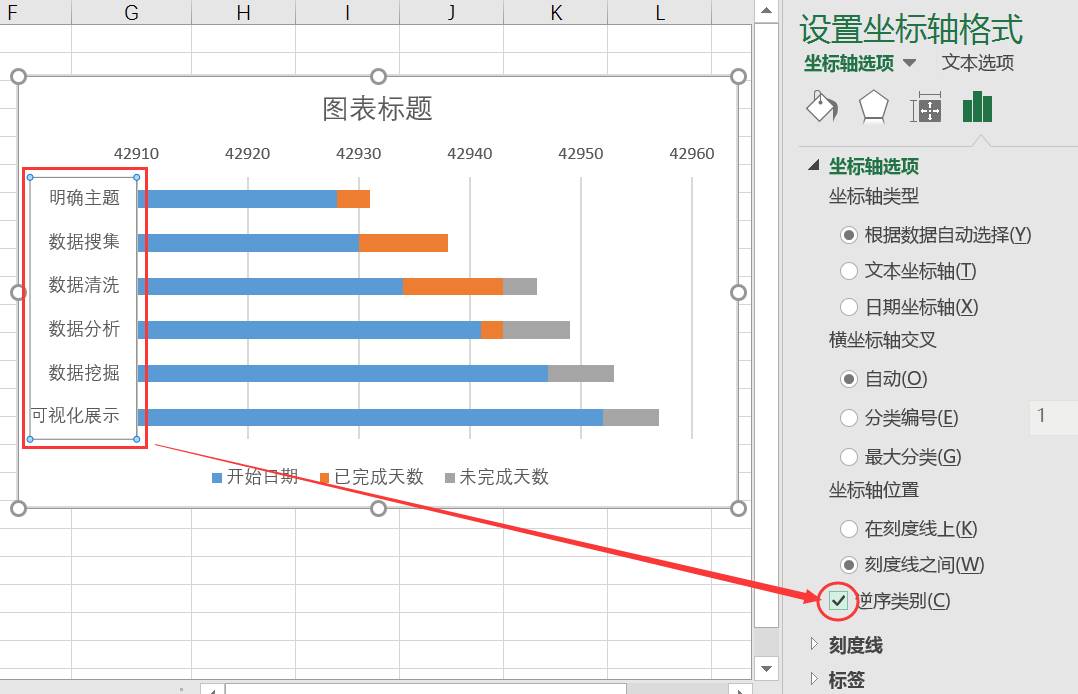Screen dimensions: 1078x694
Task: Click the blue bar for 可视化展示
Action: point(371,418)
